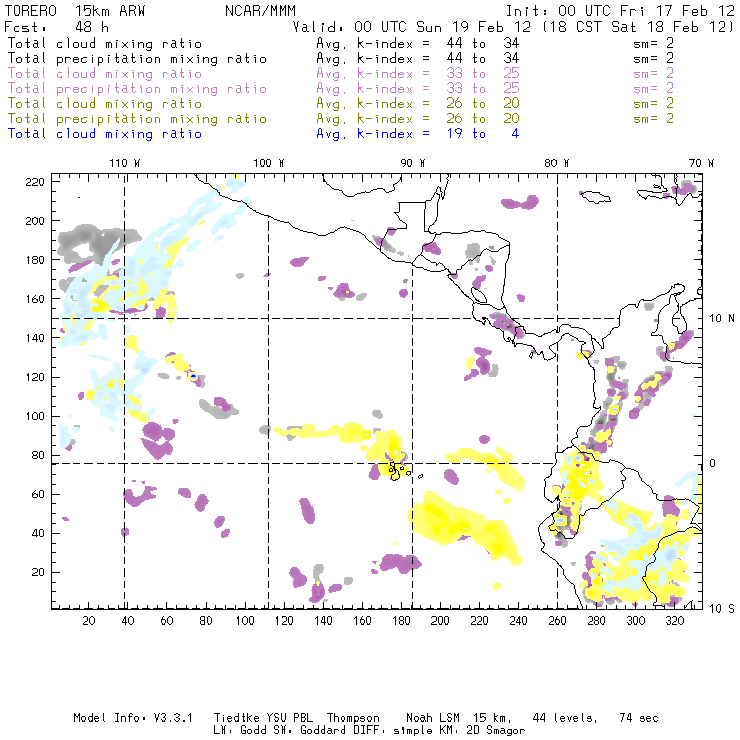Viewport: 740px width, 740px height.
Task: Select the "10 S" latitude label
Action: click(x=722, y=608)
